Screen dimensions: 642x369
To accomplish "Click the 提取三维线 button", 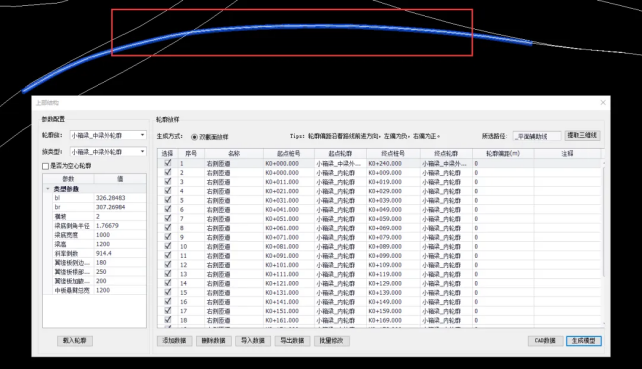I will 582,135.
